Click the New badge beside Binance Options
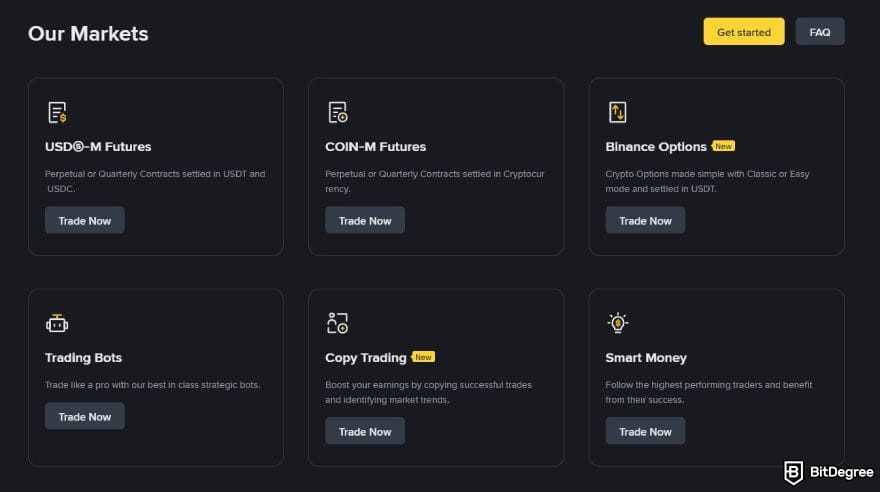This screenshot has width=880, height=492. point(723,146)
